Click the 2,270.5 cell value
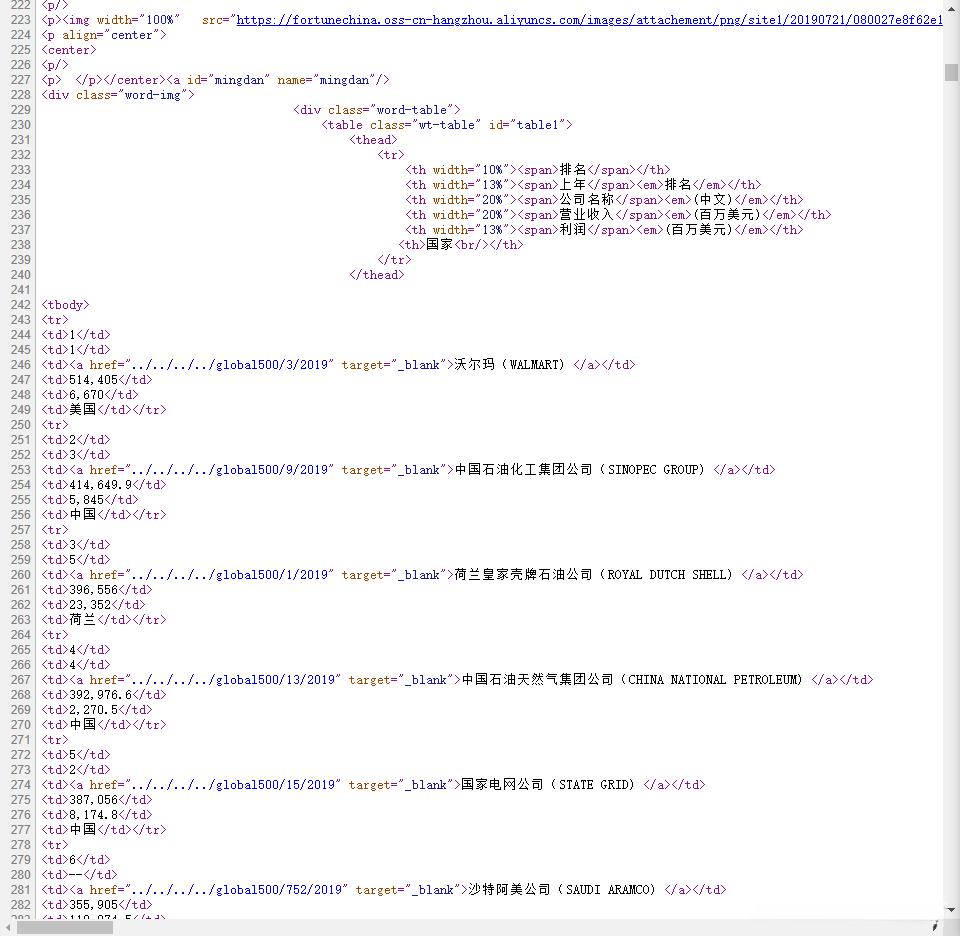This screenshot has width=960, height=936. tap(93, 710)
